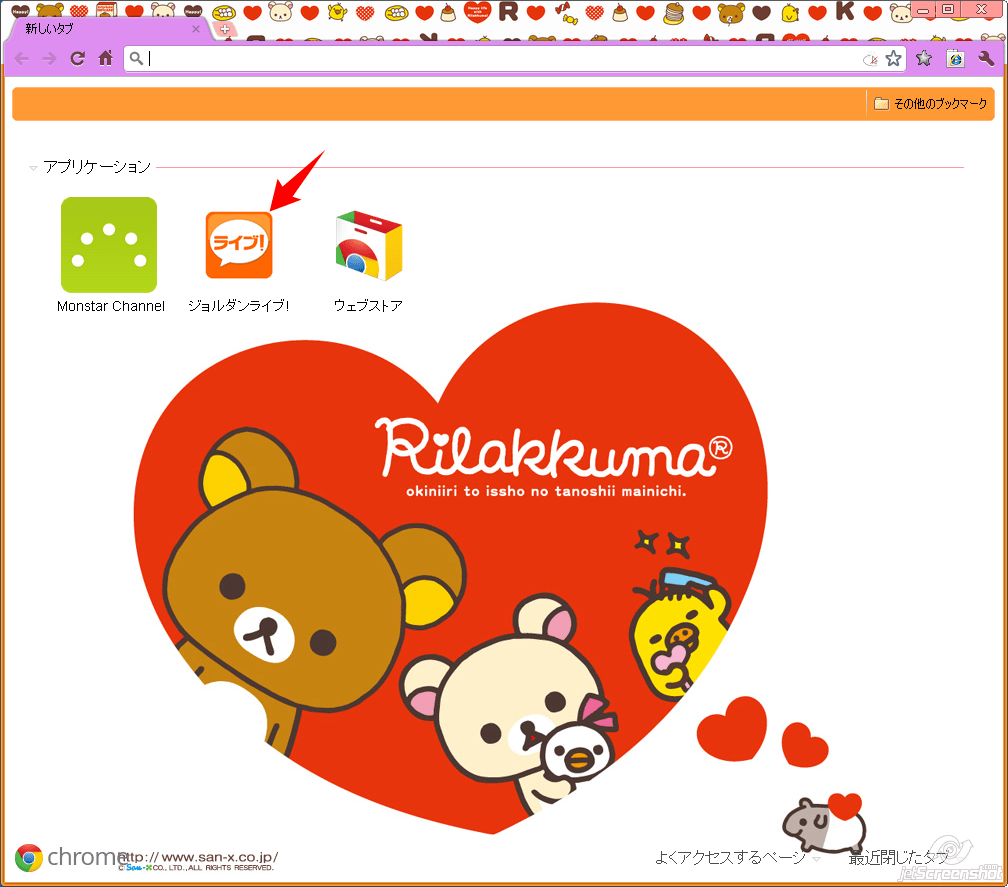Expand the 最近閉じたタブ section
The image size is (1008, 887).
[x=897, y=857]
